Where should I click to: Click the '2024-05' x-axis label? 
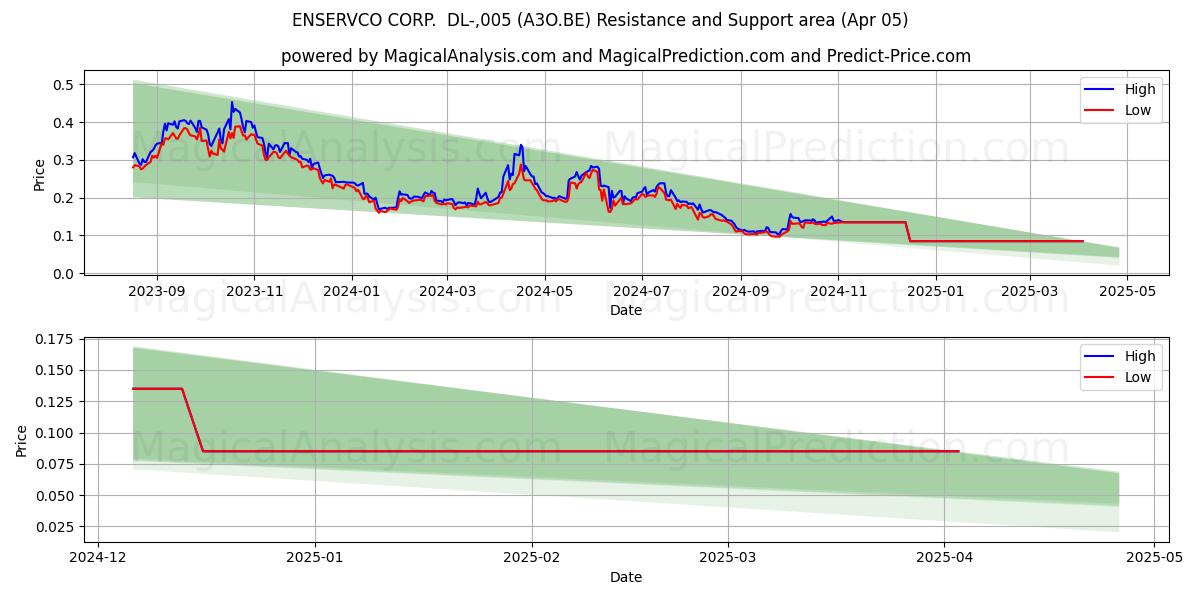(545, 291)
